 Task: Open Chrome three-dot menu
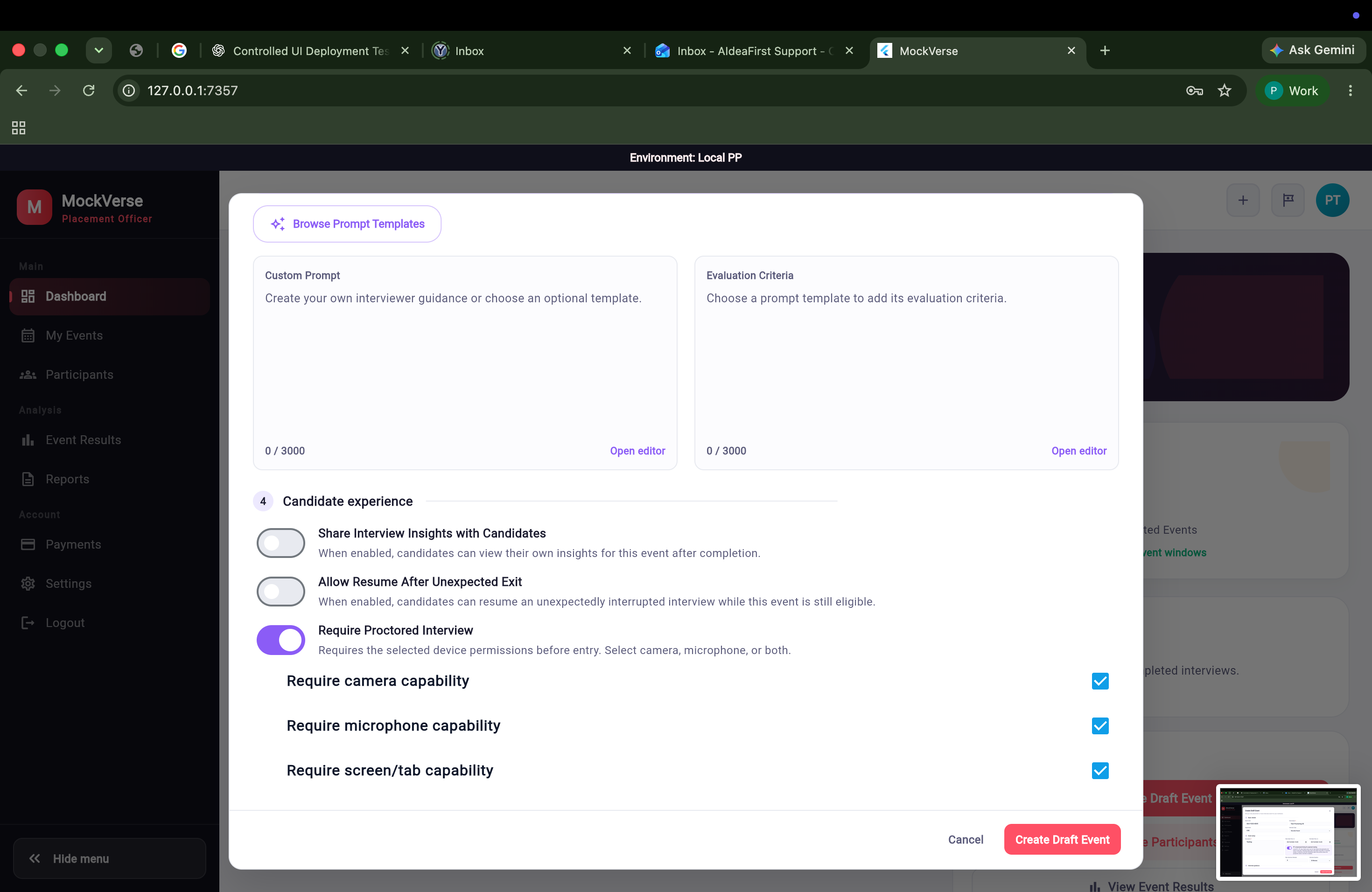coord(1350,91)
